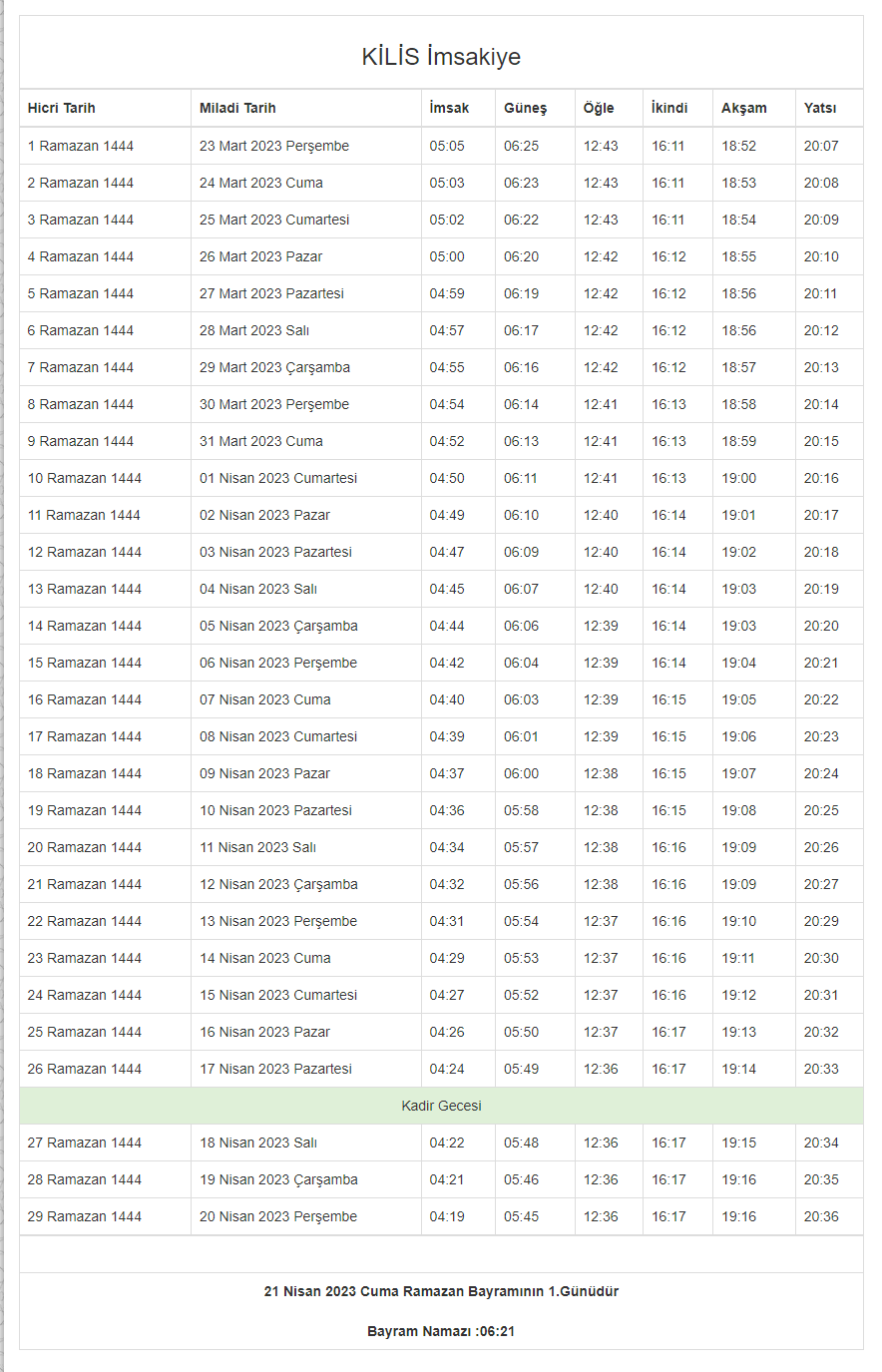Click the İkindi column header
Viewport: 882px width, 1372px height.
(669, 108)
